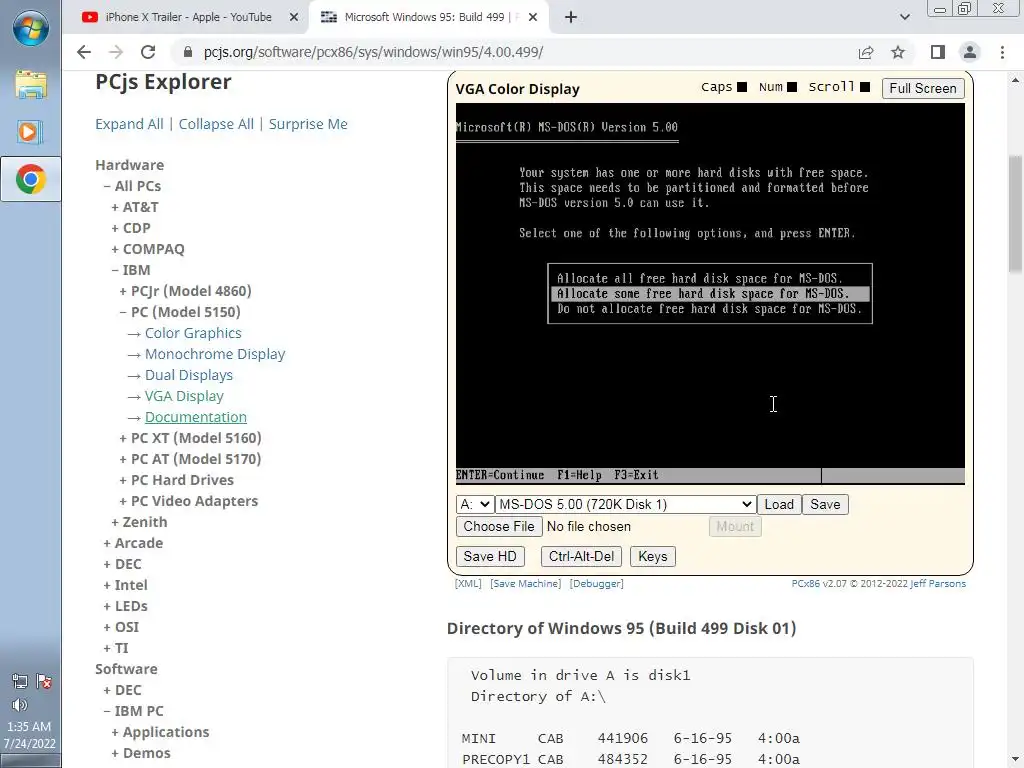Expand the Arcade tree node
1024x768 pixels.
(133, 543)
